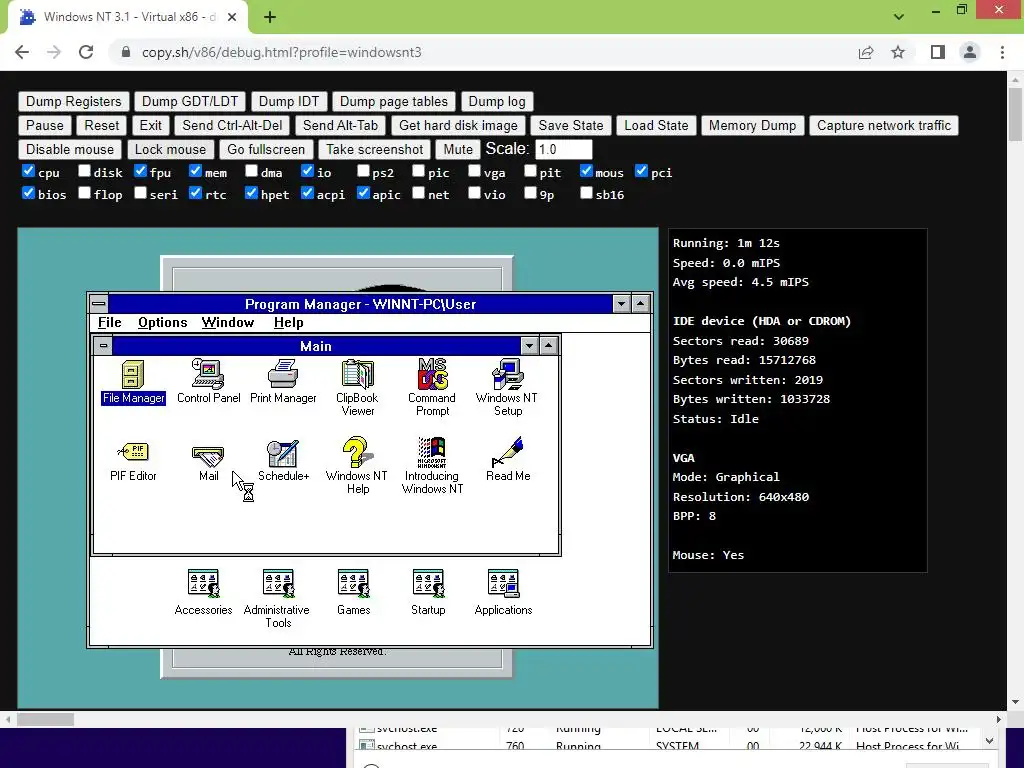Open the File menu
Screen dimensions: 1024x768
110,323
